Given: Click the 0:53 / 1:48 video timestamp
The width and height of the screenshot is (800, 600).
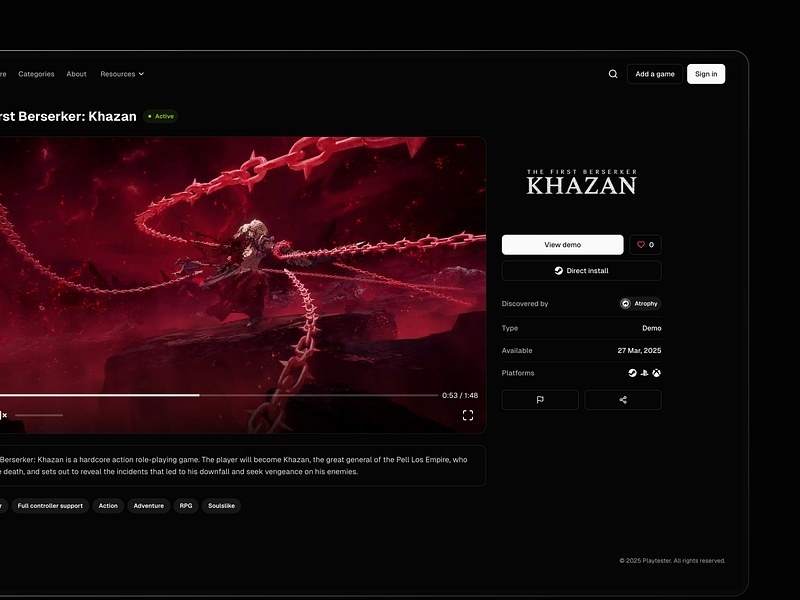Looking at the screenshot, I should pyautogui.click(x=460, y=395).
